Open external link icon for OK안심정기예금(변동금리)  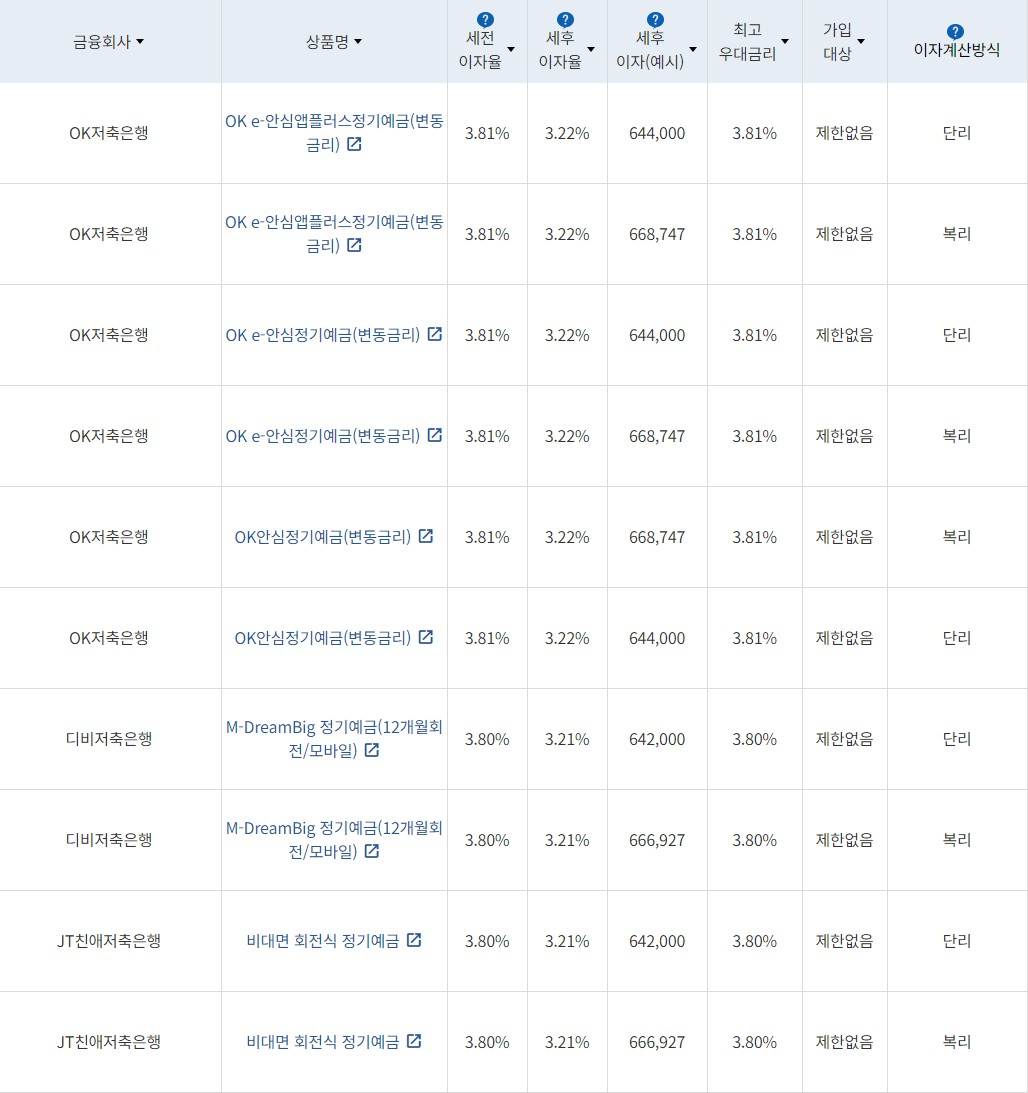tap(426, 536)
